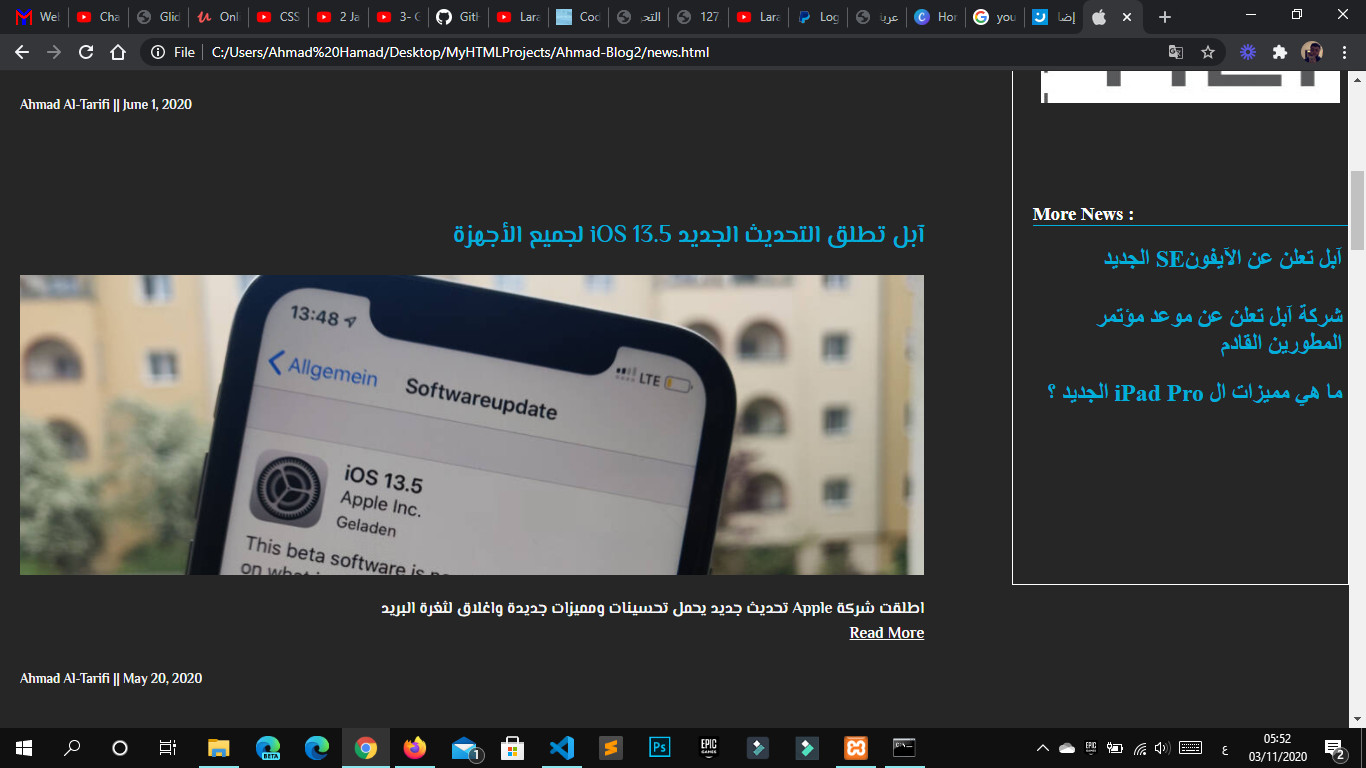Switch to the 'Log' PayPal tab
1366x768 pixels.
[x=818, y=17]
